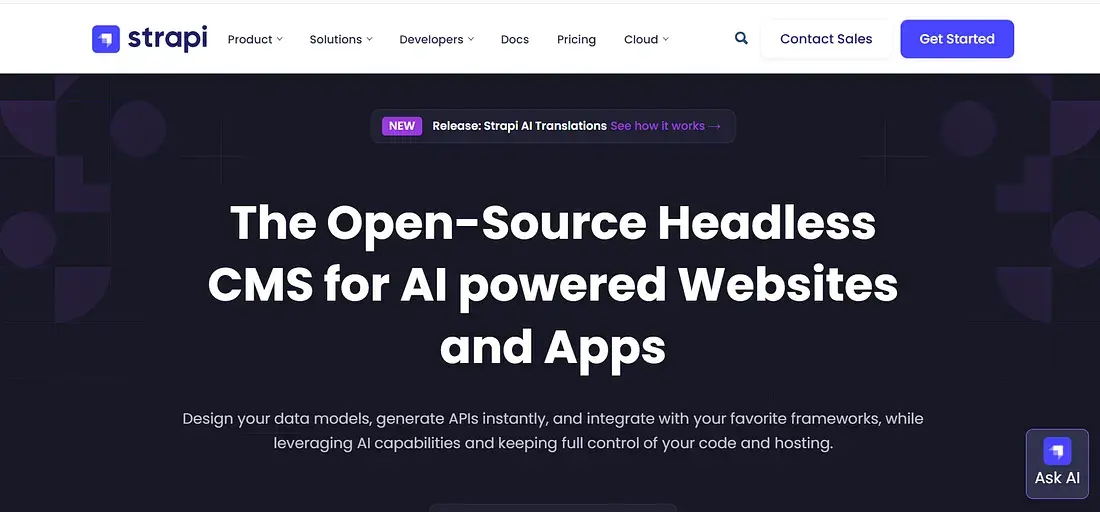The height and width of the screenshot is (512, 1100).
Task: Click the Open-Source Headless CMS headline
Action: coord(552,284)
